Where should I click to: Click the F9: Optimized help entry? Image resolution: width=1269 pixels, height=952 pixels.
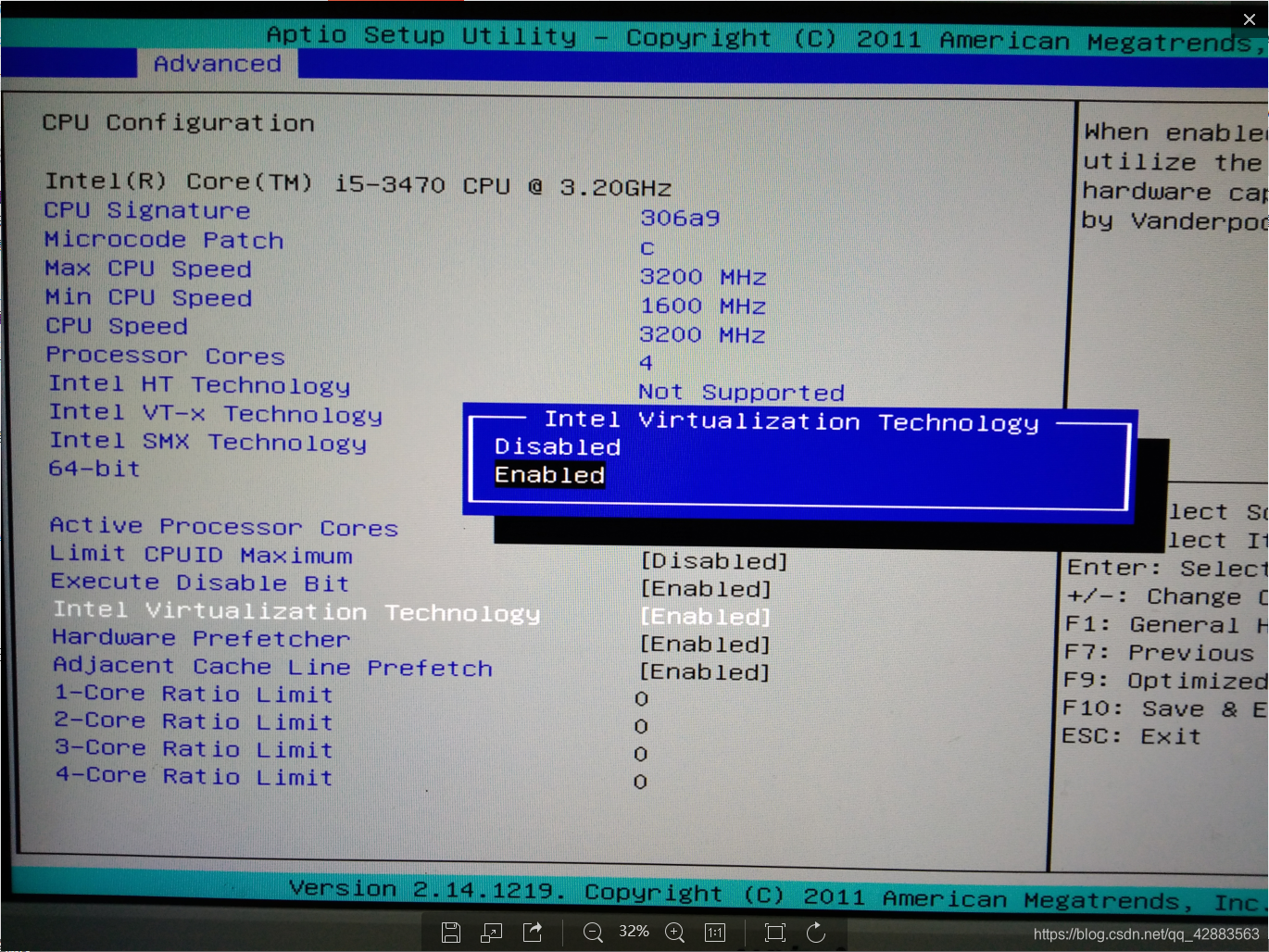click(x=1165, y=681)
